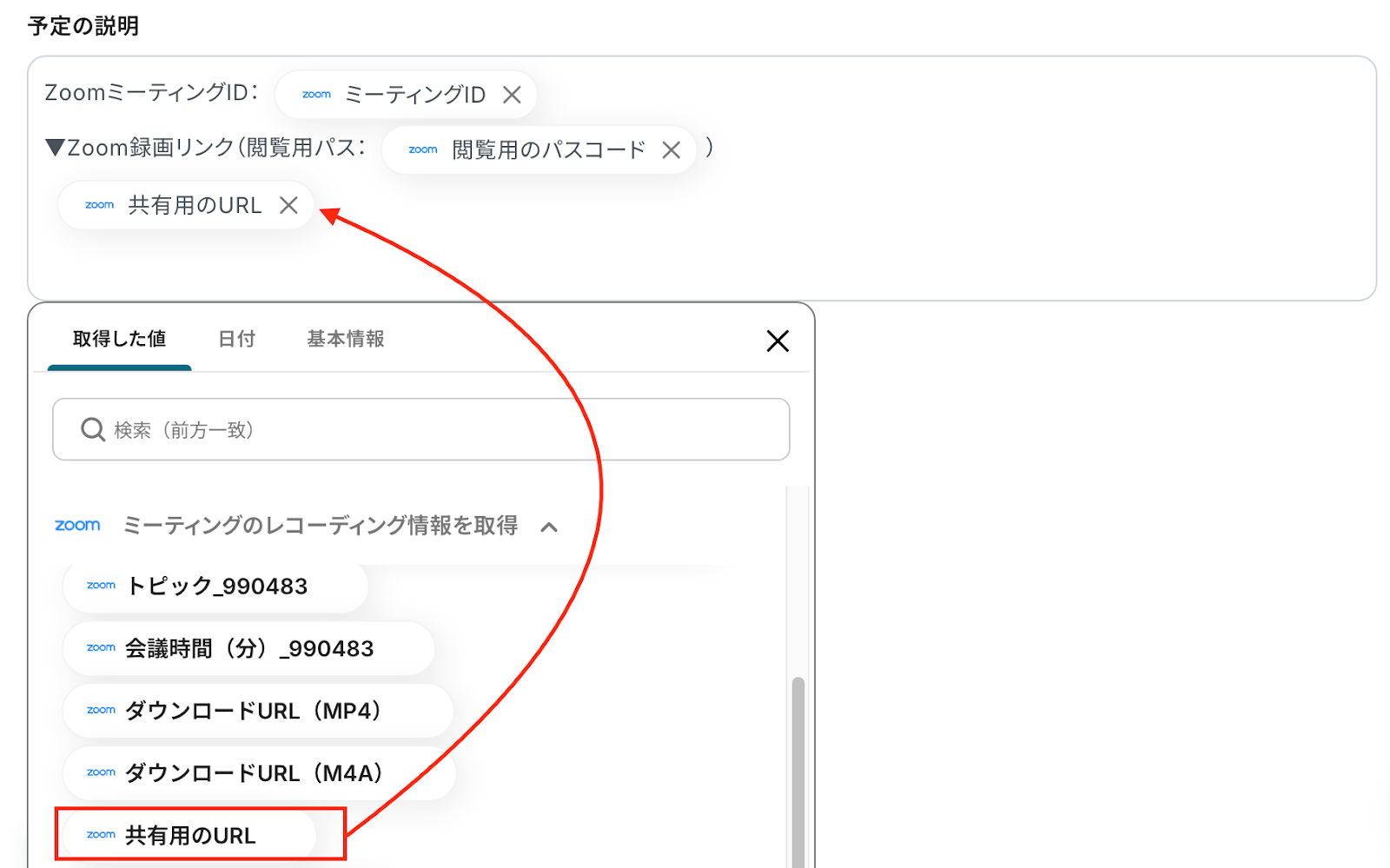
Task: Collapse ミーティングのレコーディング情報を取得 section chevron
Action: click(549, 527)
